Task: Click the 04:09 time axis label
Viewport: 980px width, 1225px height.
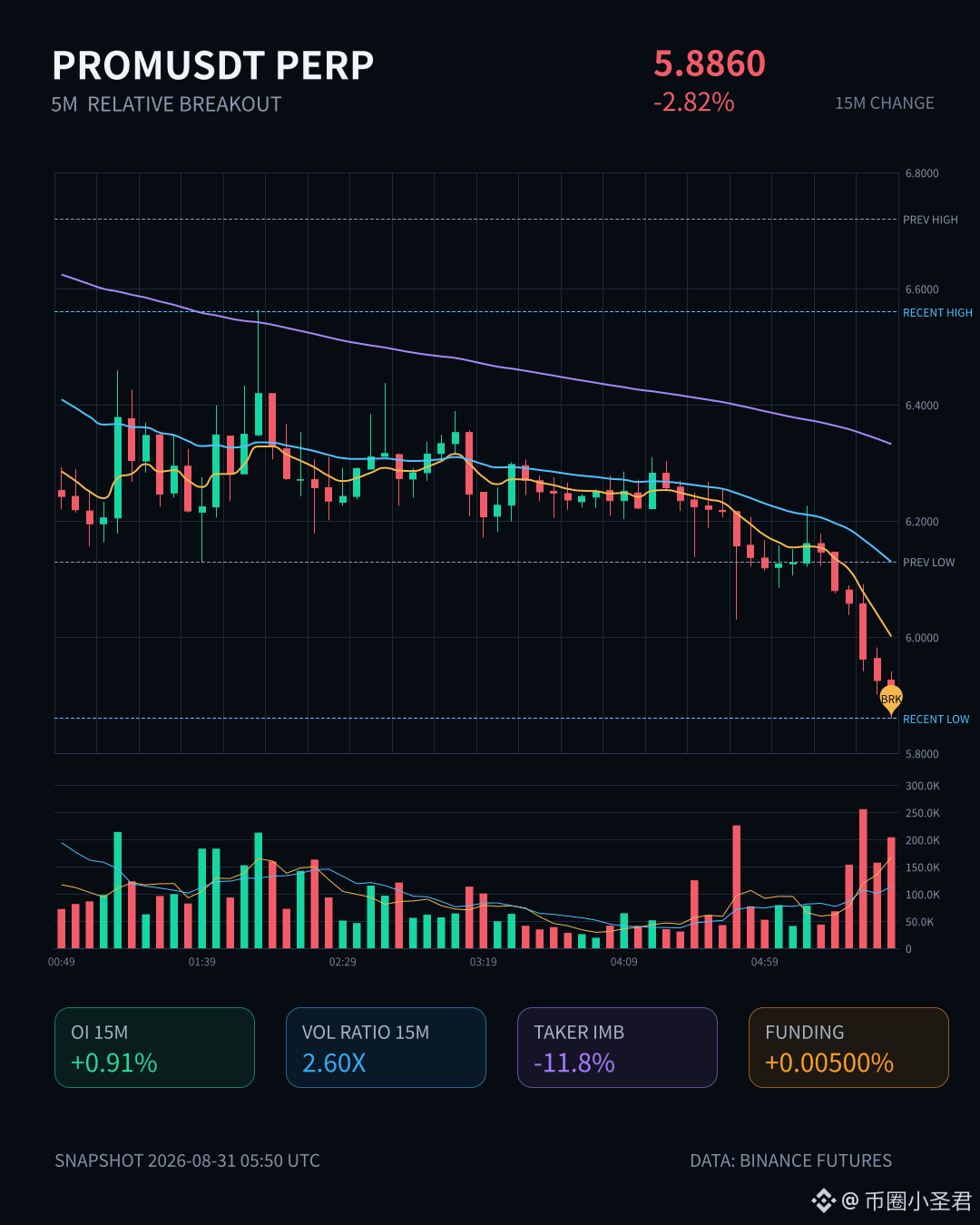Action: 624,962
